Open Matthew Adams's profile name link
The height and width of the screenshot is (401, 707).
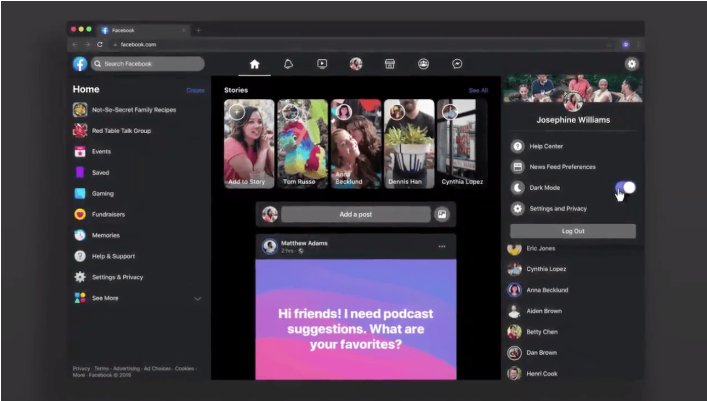(x=304, y=243)
